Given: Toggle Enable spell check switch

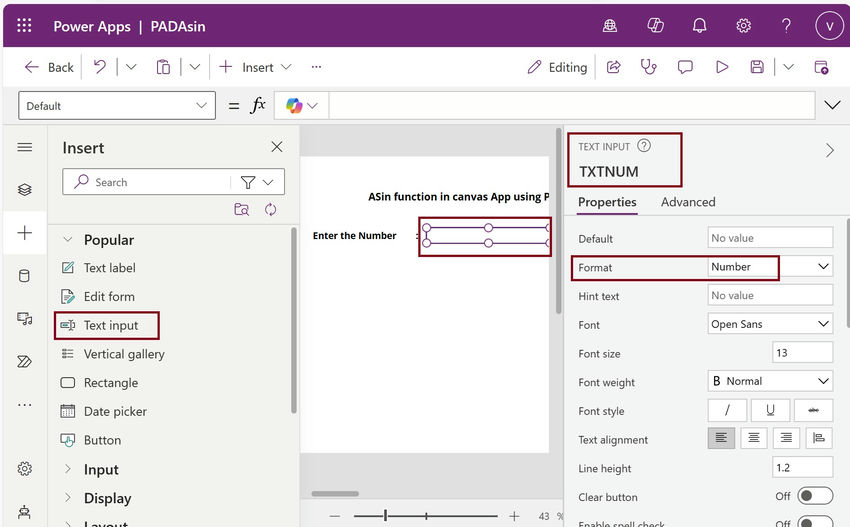Looking at the screenshot, I should click(815, 522).
